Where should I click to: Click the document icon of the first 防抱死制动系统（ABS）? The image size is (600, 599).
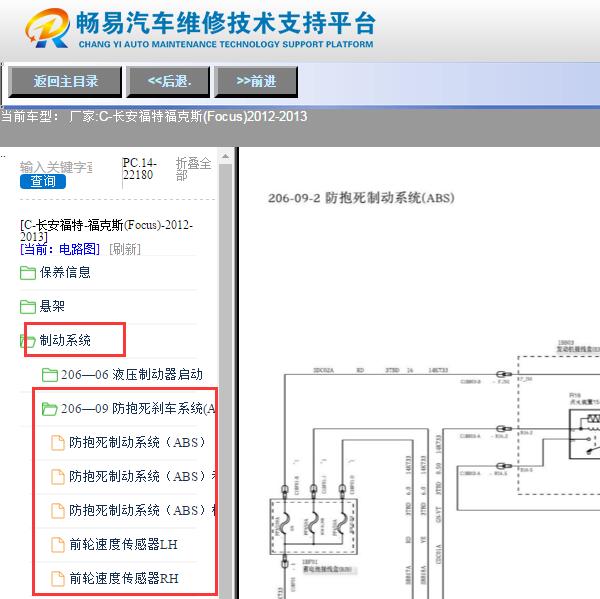point(58,443)
